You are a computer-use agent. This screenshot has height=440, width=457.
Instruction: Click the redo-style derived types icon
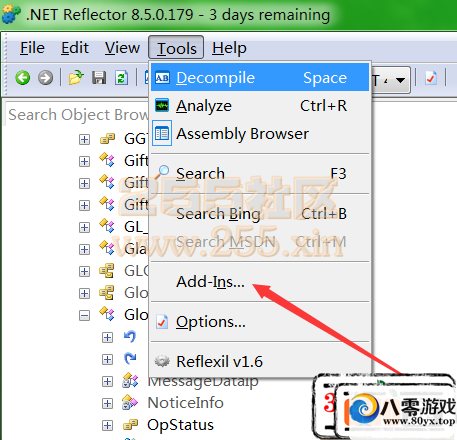(130, 359)
